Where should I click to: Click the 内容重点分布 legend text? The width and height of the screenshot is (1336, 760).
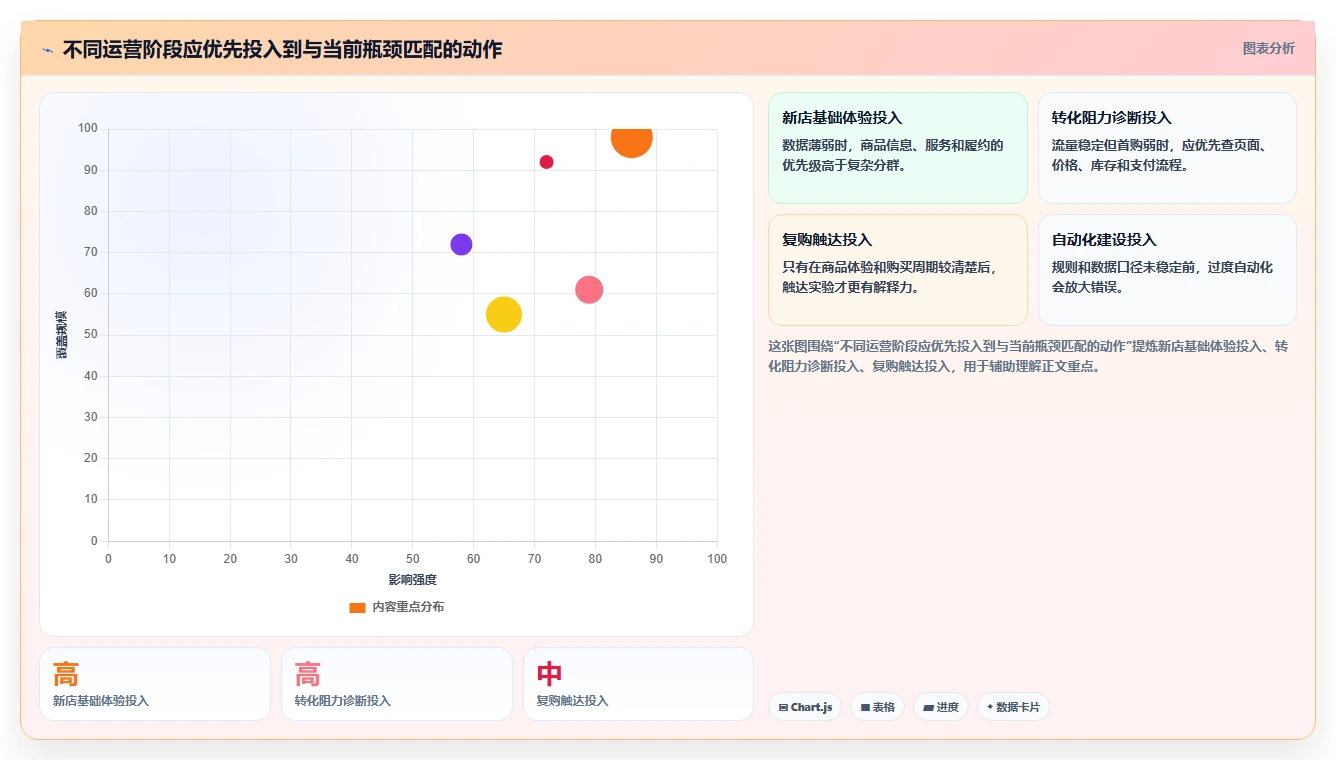point(408,607)
